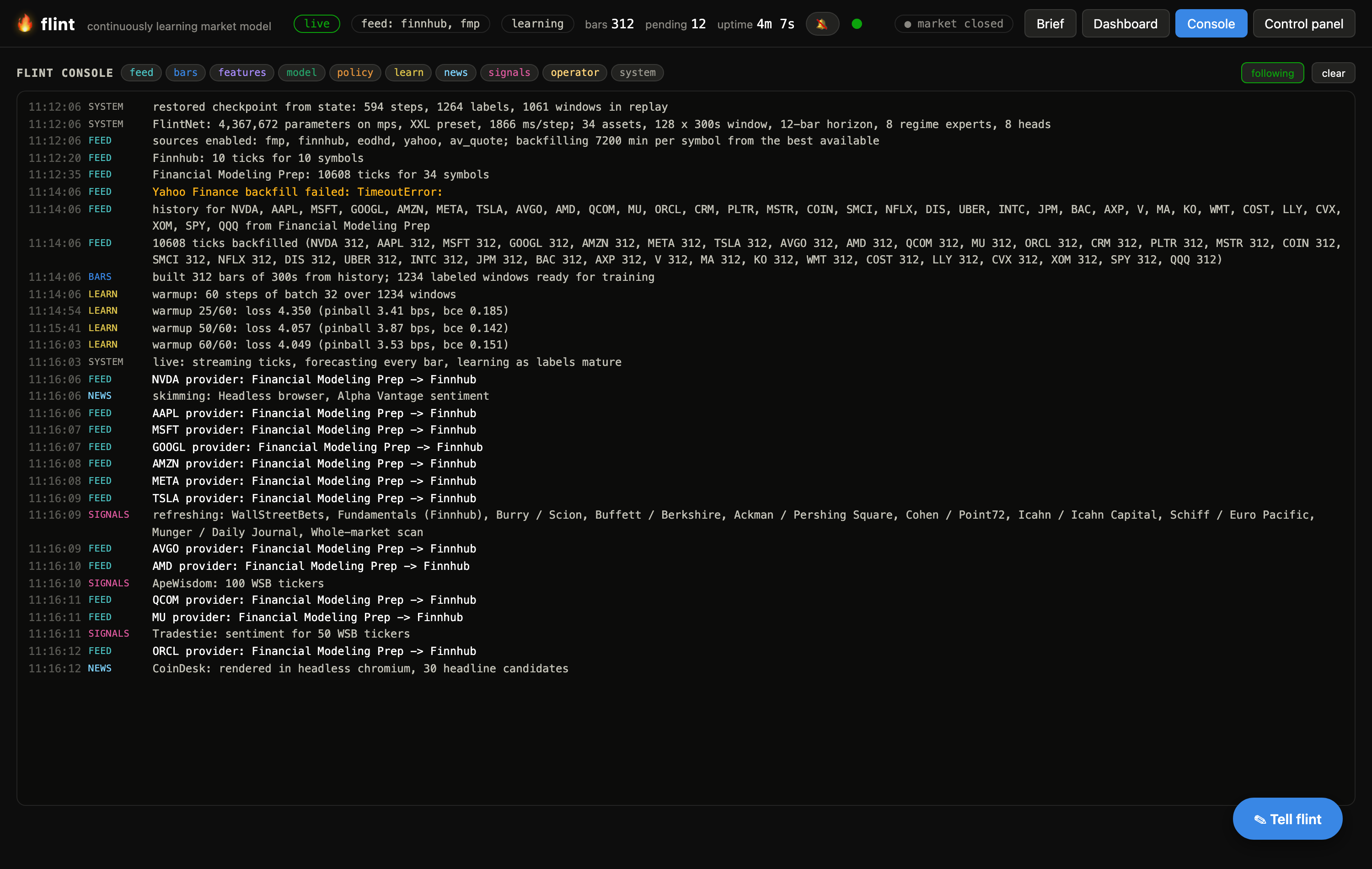Toggle the bars log filter chip
This screenshot has width=1372, height=869.
point(186,72)
